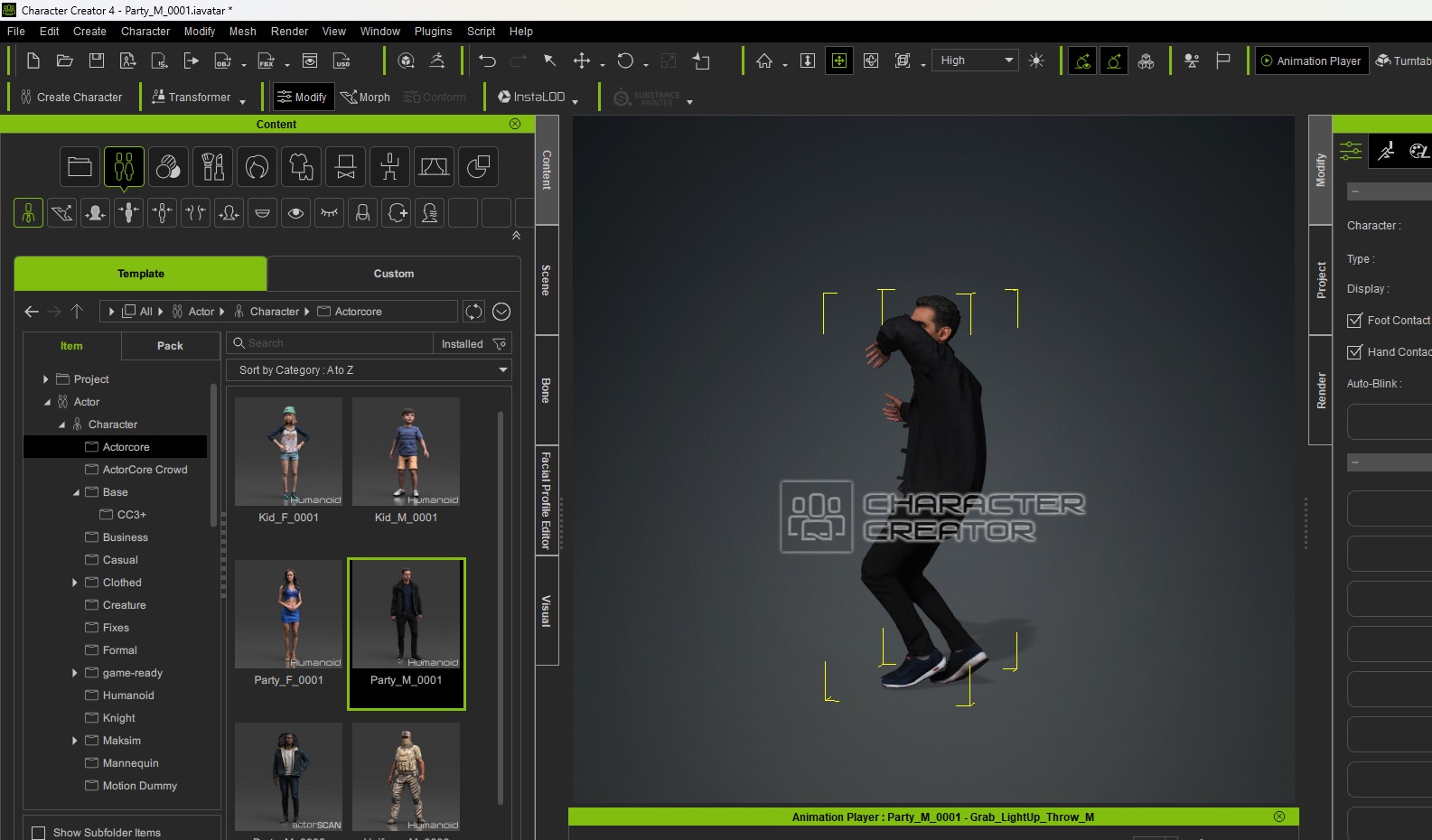The image size is (1432, 840).
Task: Open the High render quality dropdown
Action: pos(974,61)
